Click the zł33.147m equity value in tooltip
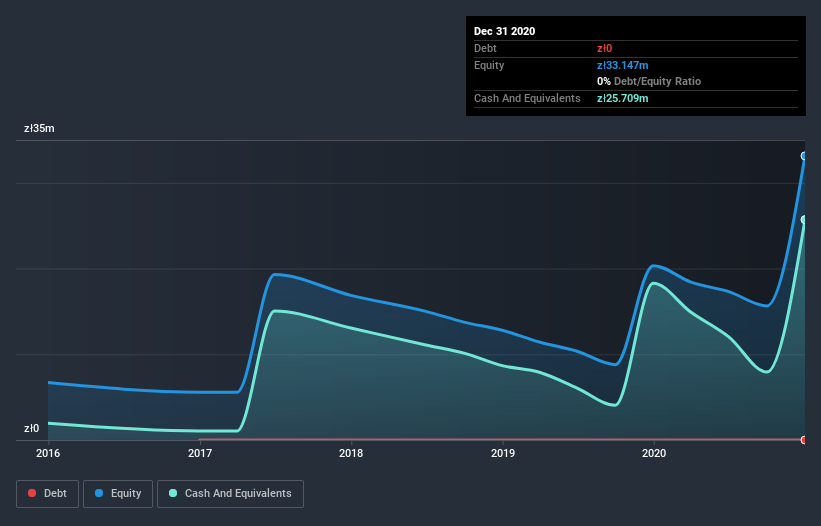Screen dimensions: 821x526 (623, 65)
